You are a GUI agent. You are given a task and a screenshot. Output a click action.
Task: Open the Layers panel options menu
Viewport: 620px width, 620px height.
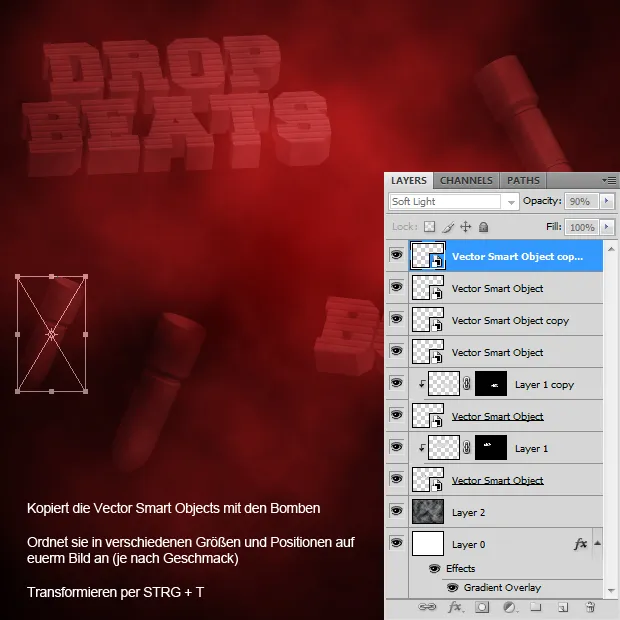(609, 180)
